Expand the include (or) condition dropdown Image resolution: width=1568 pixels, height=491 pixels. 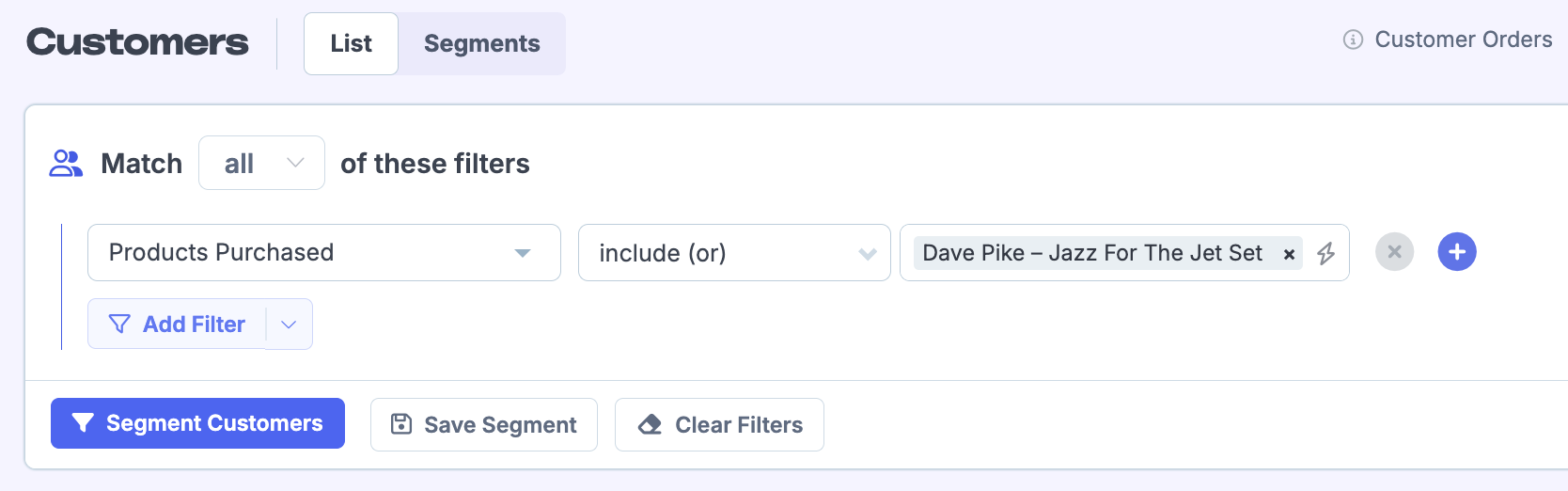pos(733,253)
